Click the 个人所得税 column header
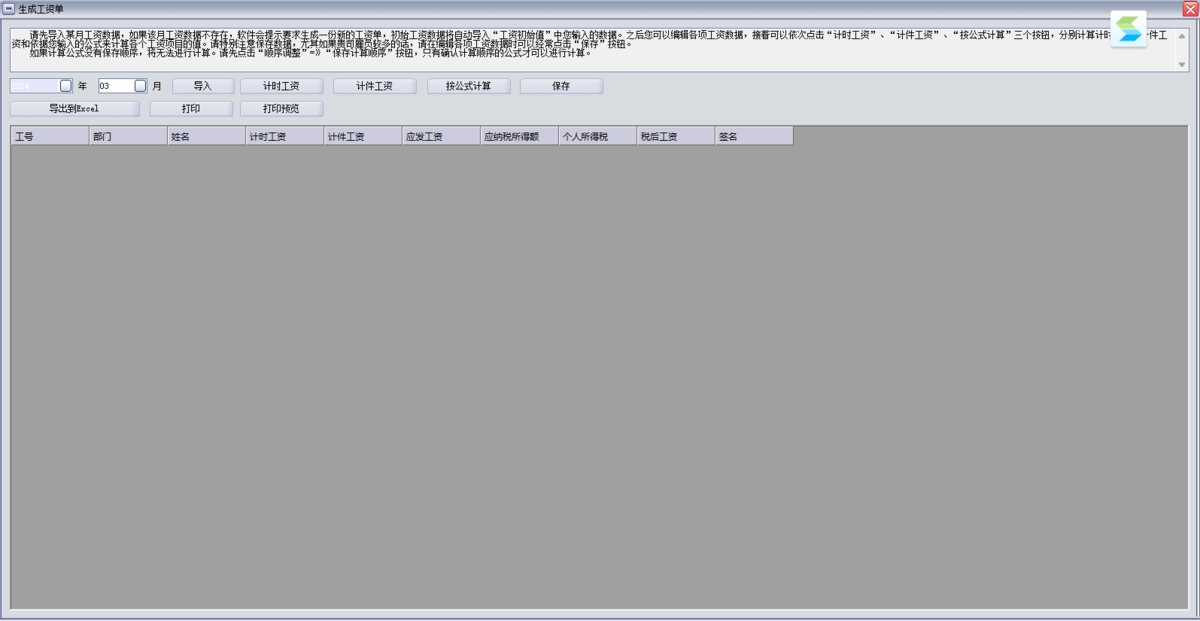The image size is (1200, 621). click(597, 136)
